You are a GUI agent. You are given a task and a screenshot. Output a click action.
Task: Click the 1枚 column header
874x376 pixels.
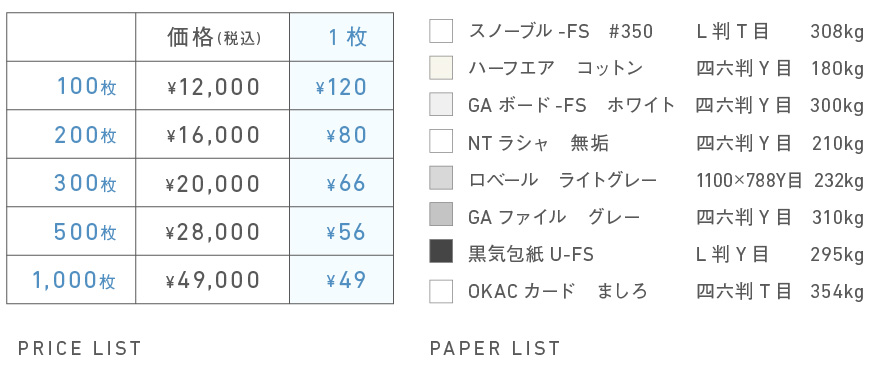click(348, 37)
